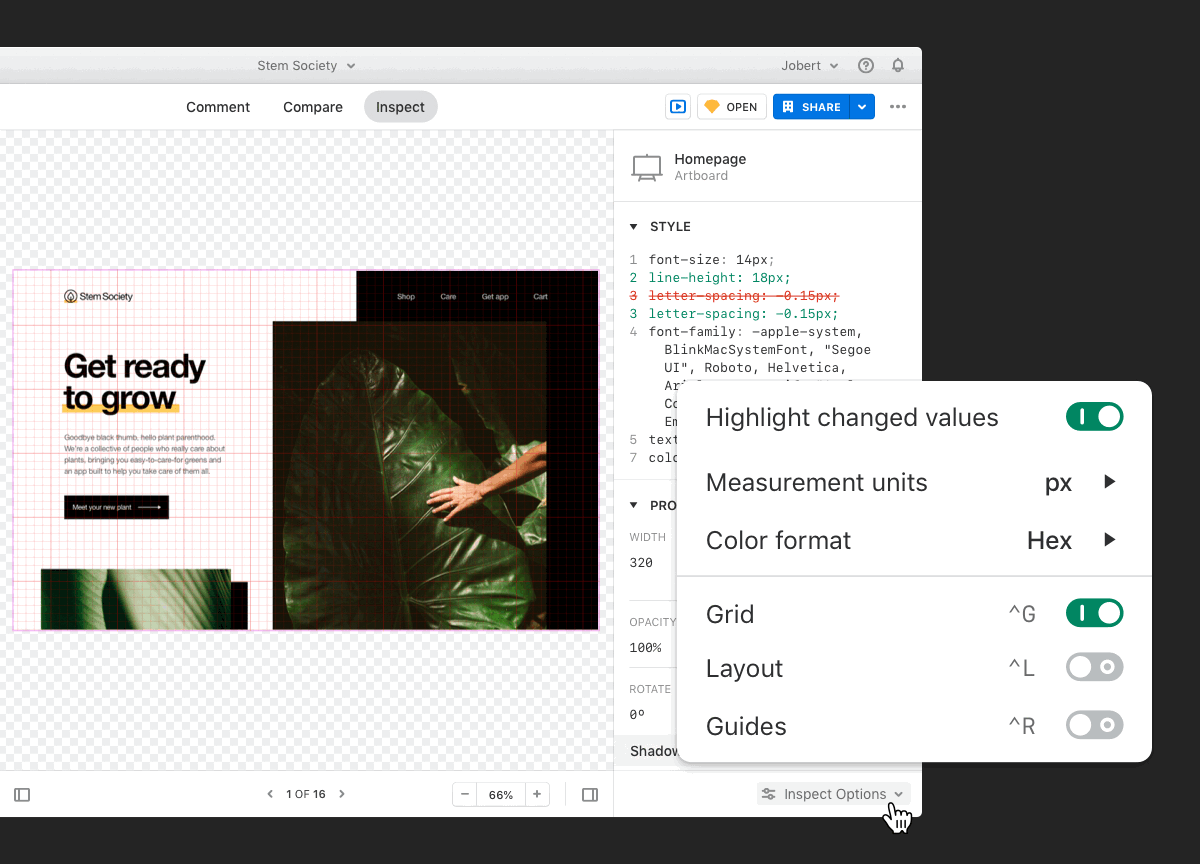Disable the Grid toggle

[x=1095, y=613]
